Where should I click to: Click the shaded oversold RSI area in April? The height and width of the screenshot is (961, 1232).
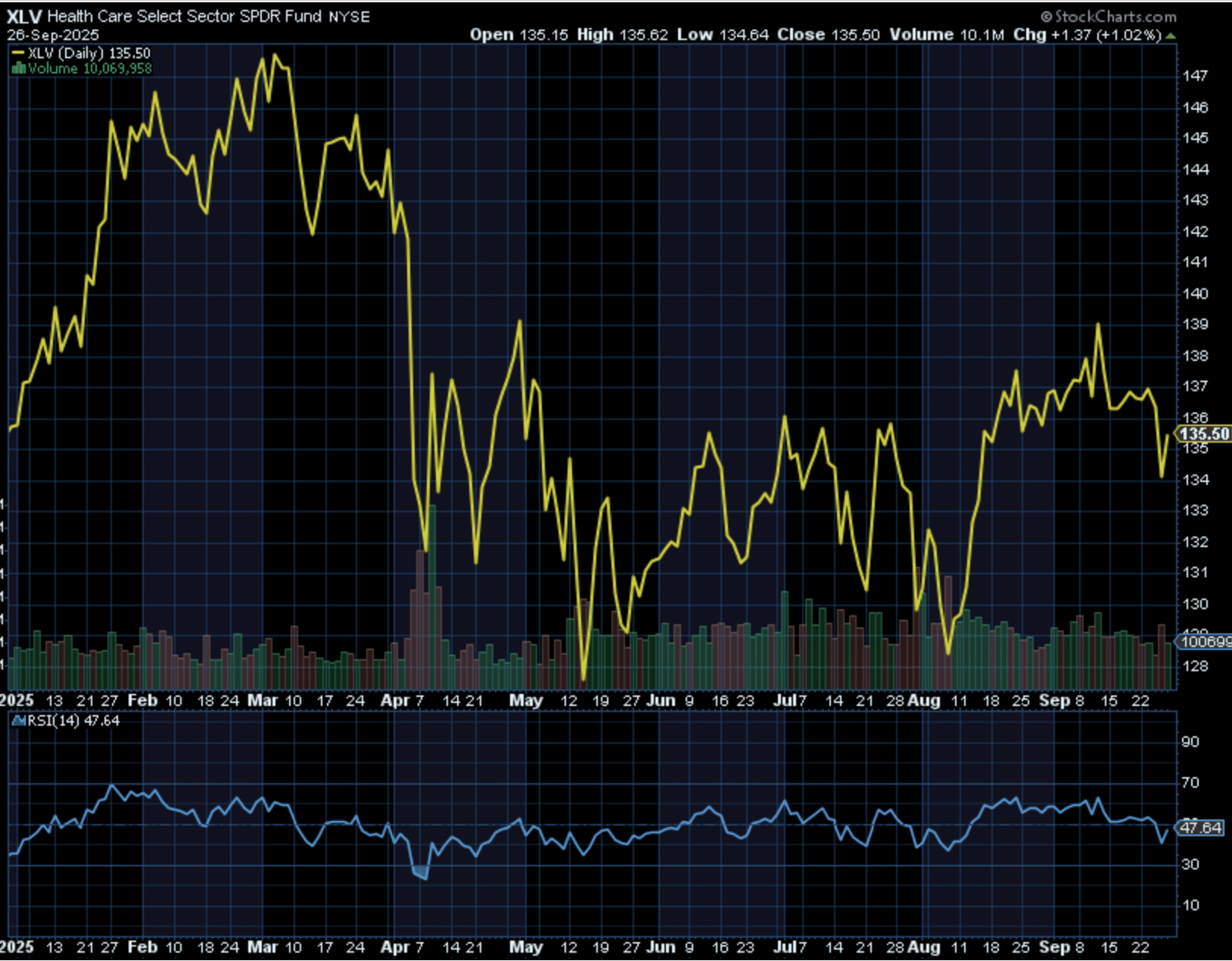click(420, 872)
